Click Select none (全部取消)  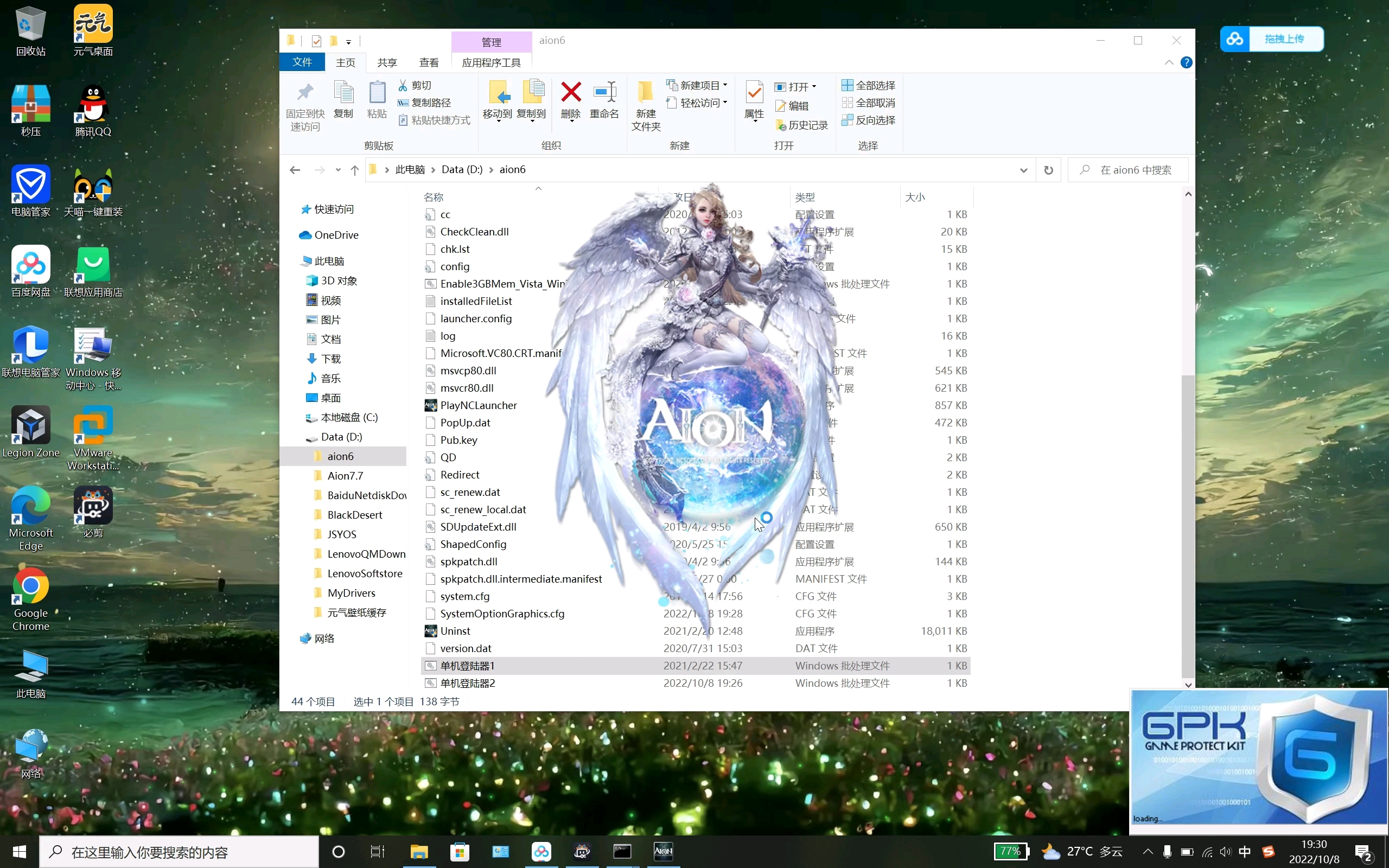868,103
